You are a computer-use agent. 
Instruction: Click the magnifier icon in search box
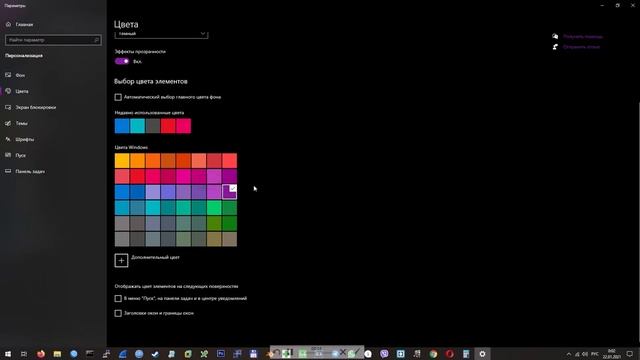point(97,40)
